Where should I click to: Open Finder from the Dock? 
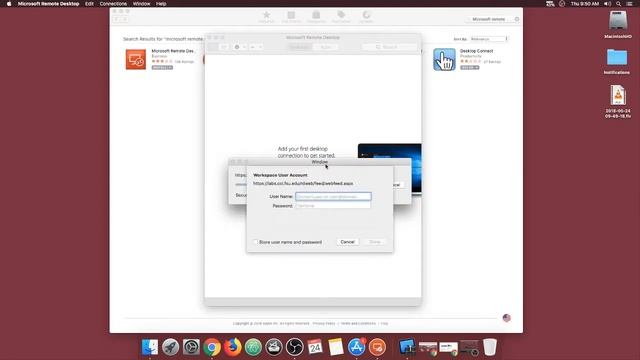pyautogui.click(x=150, y=347)
